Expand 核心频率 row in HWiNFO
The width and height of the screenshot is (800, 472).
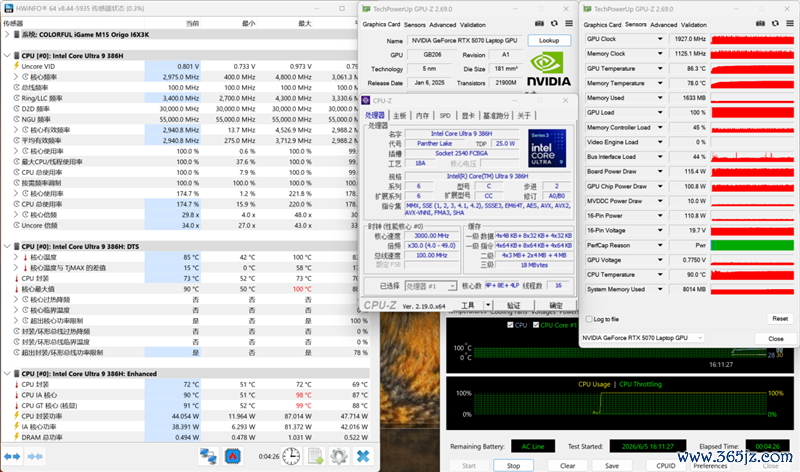16,77
